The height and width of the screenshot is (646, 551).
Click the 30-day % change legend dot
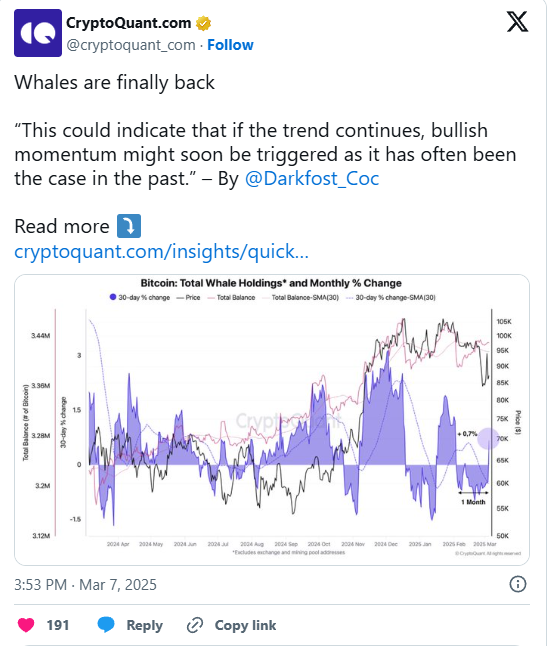click(113, 297)
